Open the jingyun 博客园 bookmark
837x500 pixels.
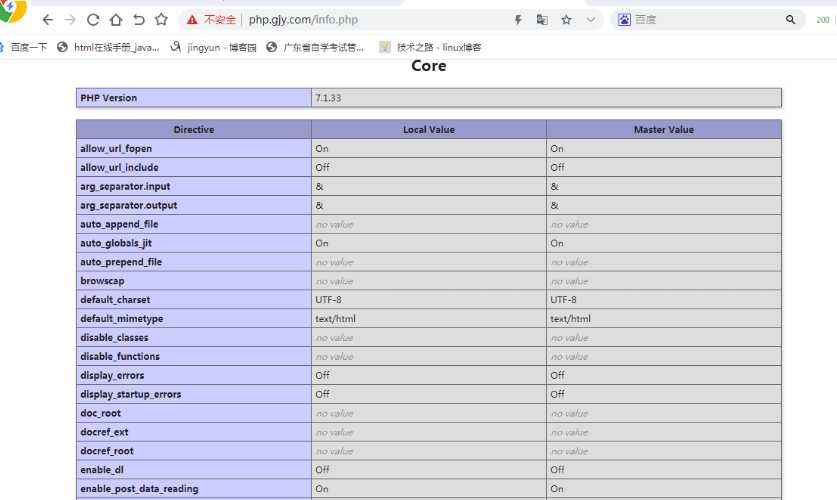tap(214, 47)
